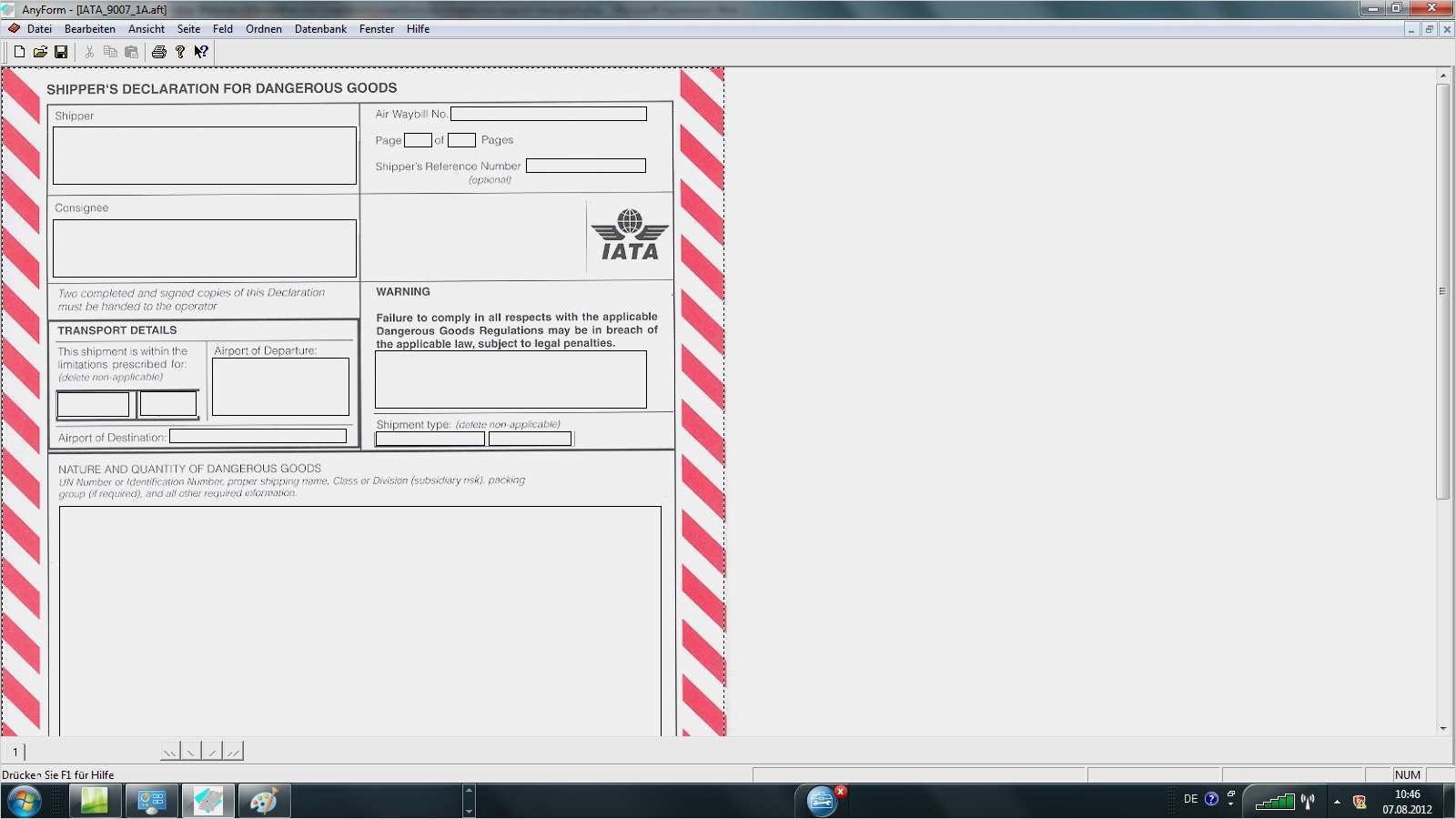
Task: Print the form using printer icon
Action: point(159,52)
